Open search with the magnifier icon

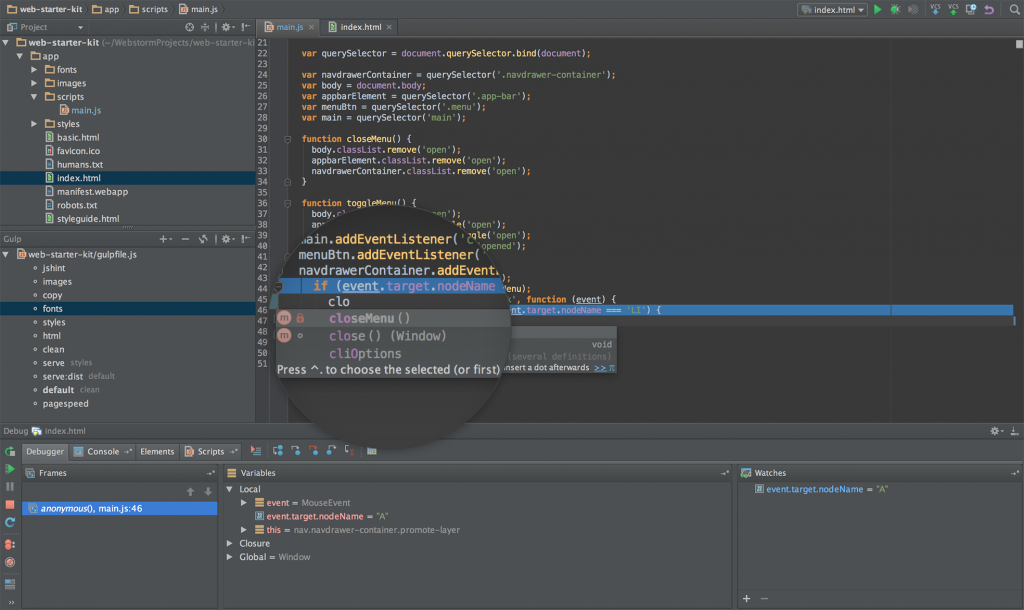point(1012,9)
